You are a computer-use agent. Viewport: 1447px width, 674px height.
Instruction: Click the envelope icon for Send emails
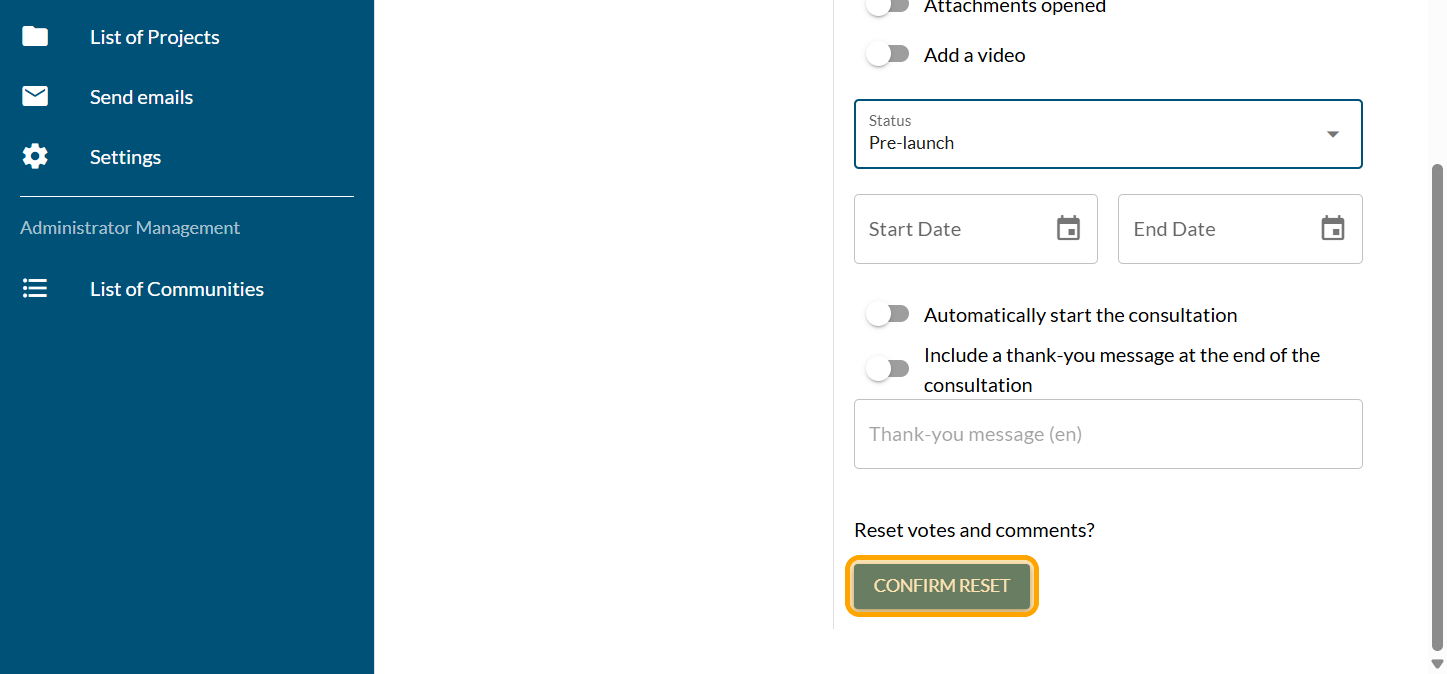[x=35, y=97]
